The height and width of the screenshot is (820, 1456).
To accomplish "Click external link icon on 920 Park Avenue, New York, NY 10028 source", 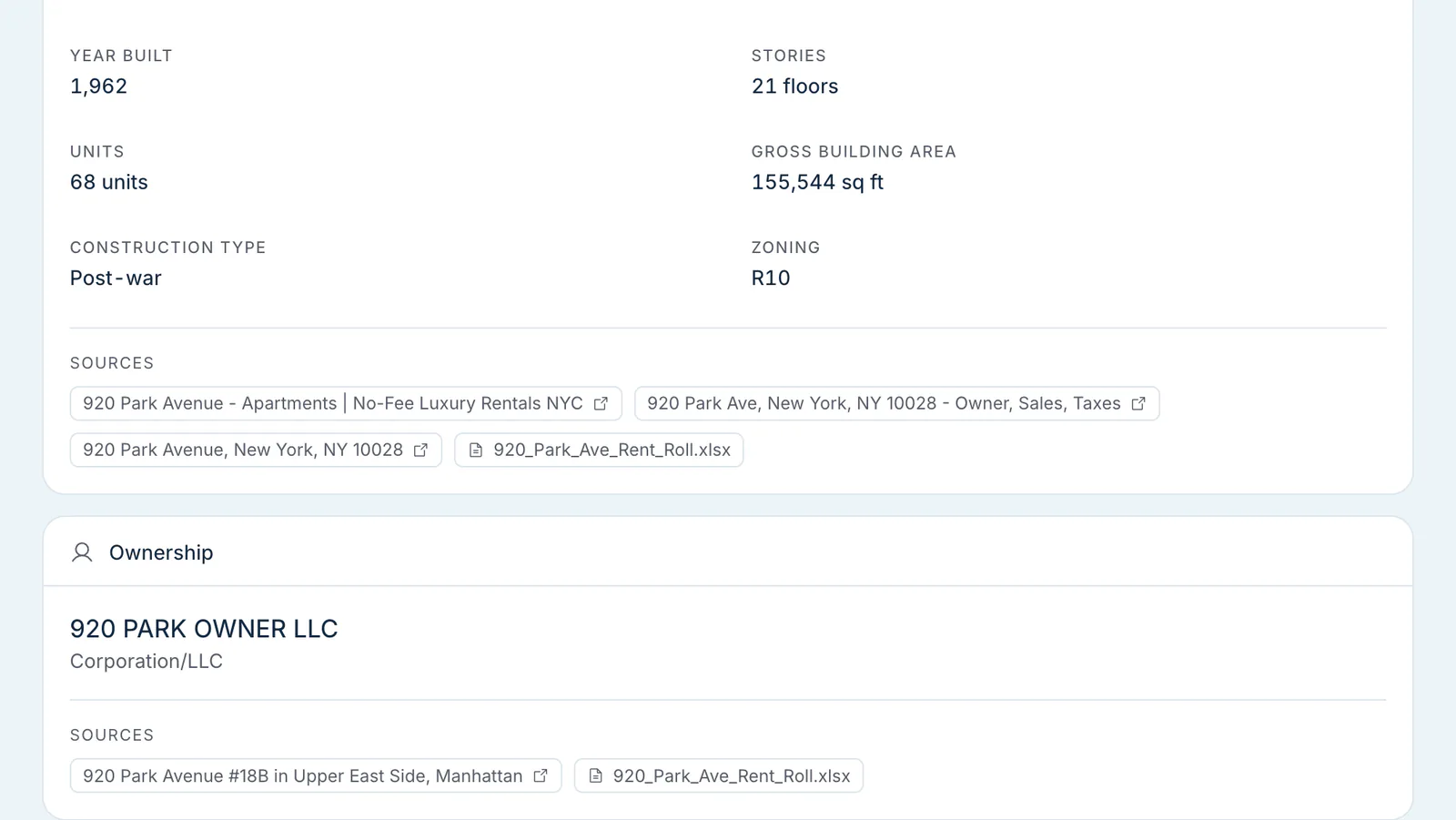I will point(420,450).
